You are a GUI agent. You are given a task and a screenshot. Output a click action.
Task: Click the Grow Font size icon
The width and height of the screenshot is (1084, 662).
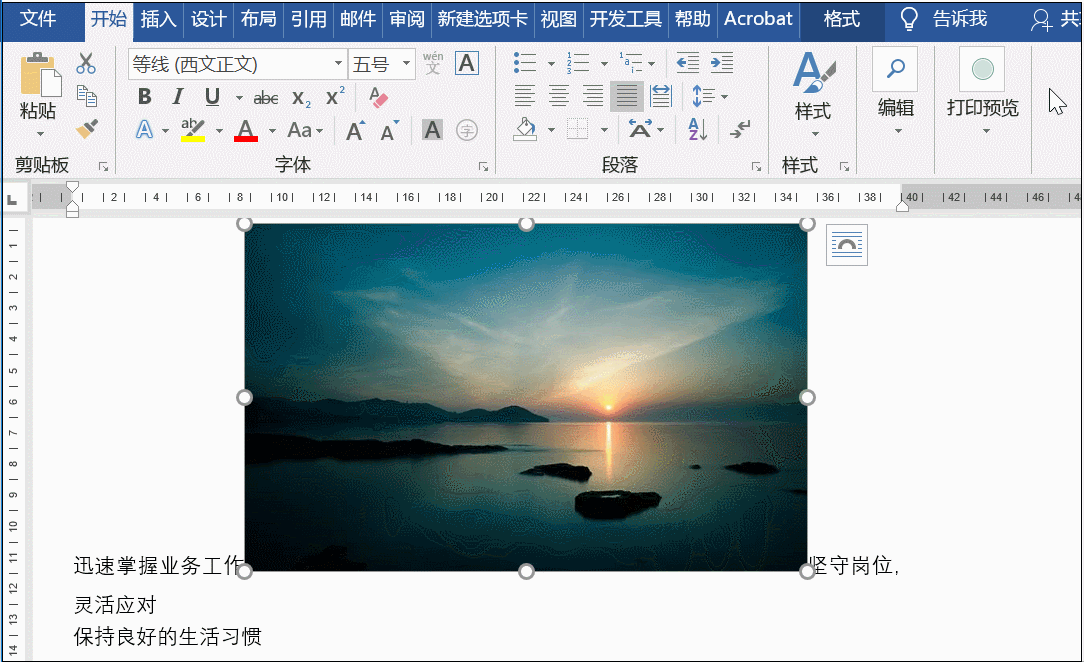point(355,130)
